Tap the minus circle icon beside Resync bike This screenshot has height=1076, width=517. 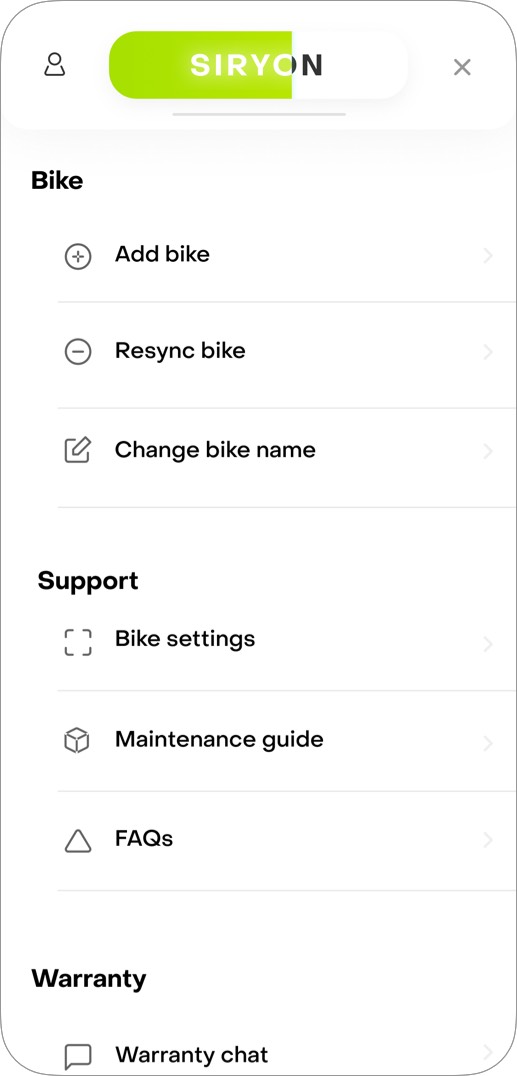(78, 352)
